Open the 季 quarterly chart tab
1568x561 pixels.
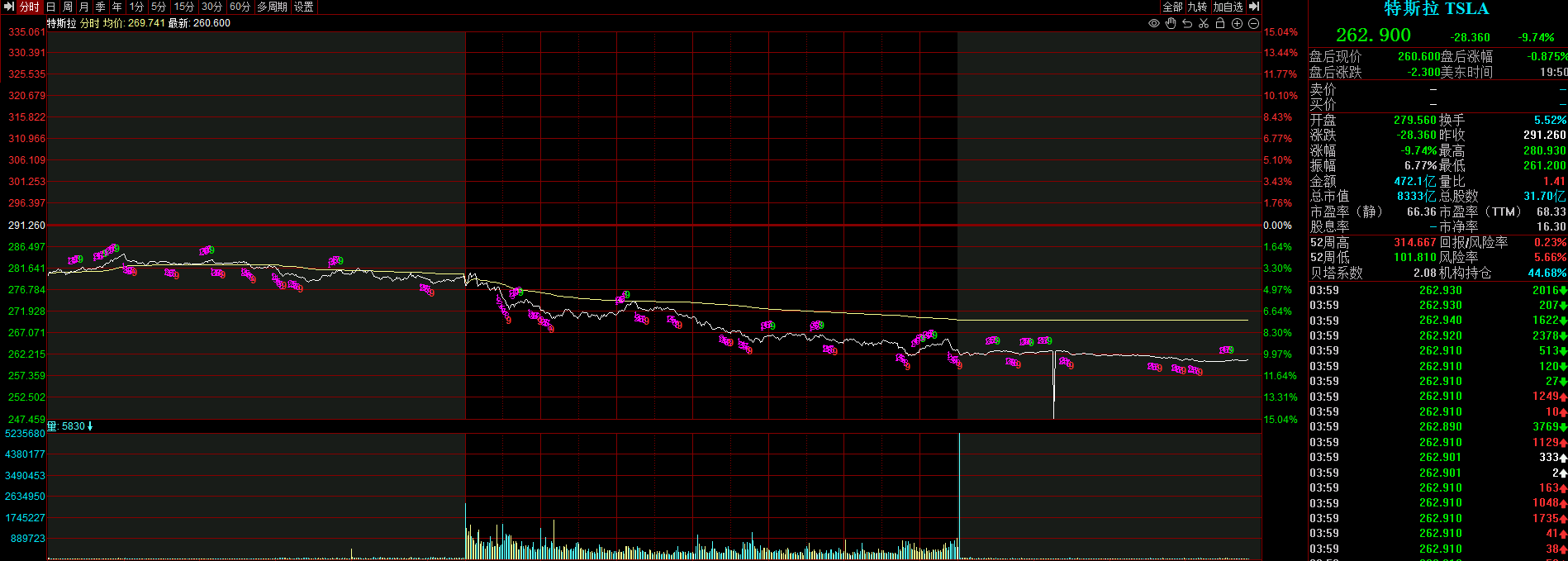click(x=100, y=7)
